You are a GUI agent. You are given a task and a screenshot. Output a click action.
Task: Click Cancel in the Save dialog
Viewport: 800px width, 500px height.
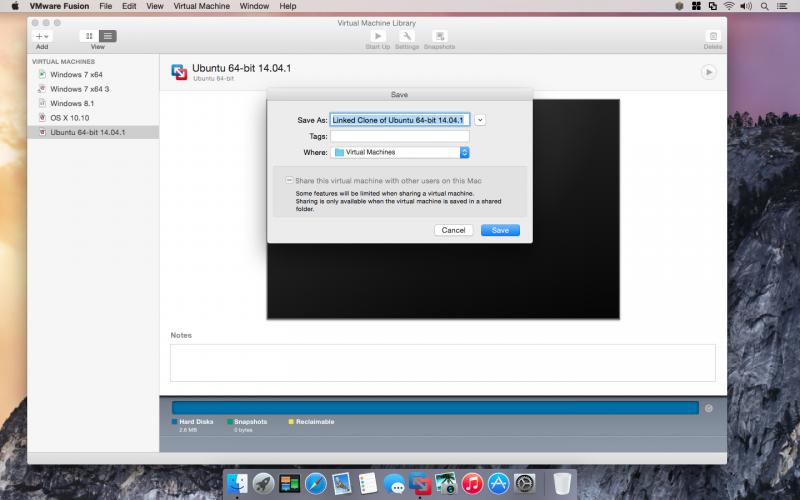[x=453, y=230]
